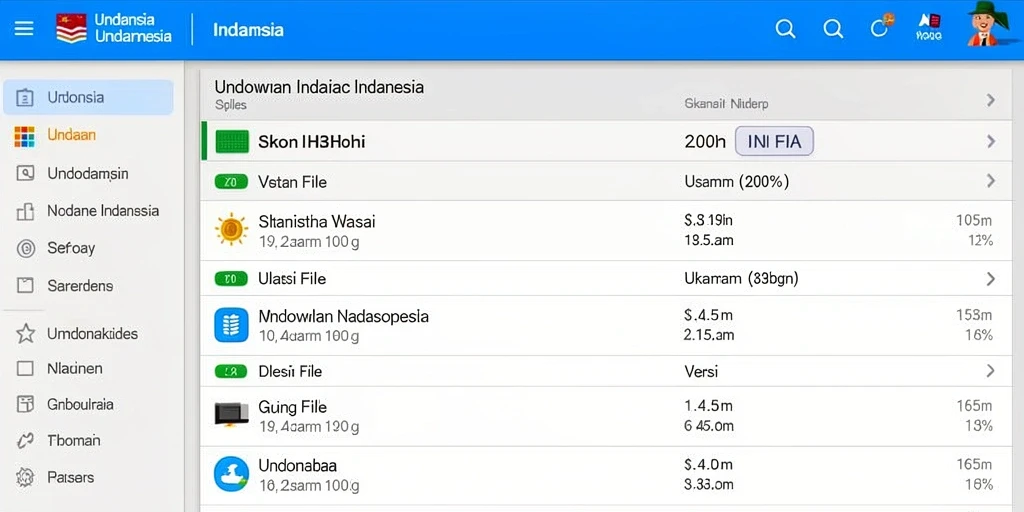Image resolution: width=1024 pixels, height=512 pixels.
Task: Expand the Vstan File row chevron
Action: coord(991,181)
